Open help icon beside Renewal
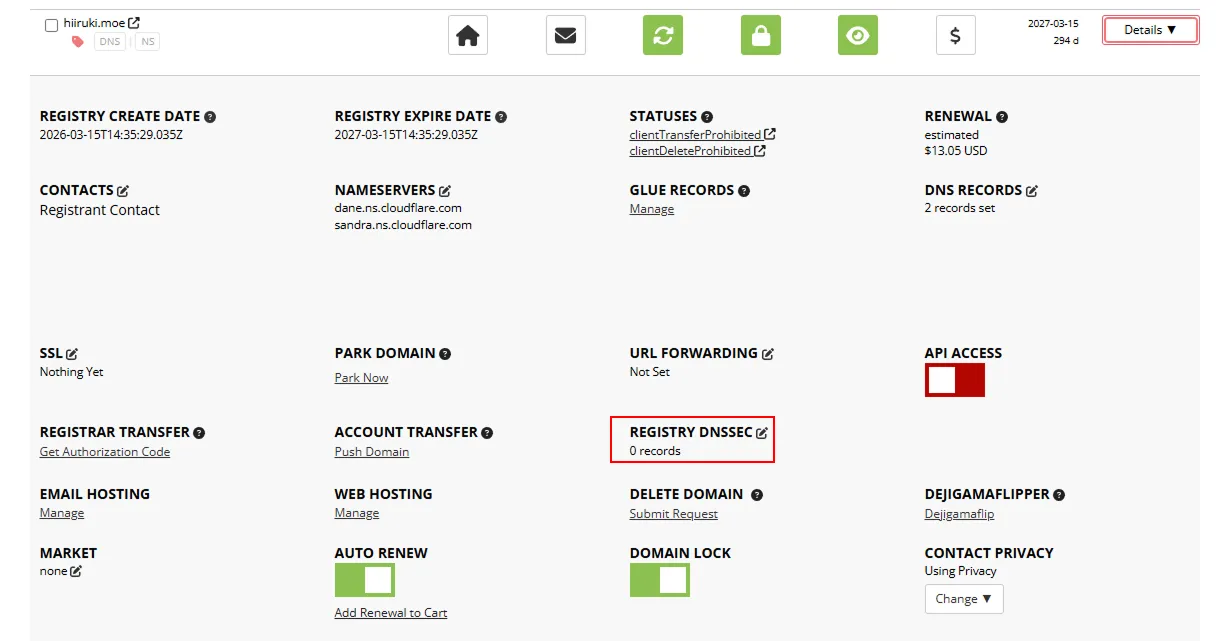Screen dimensions: 1220x641 point(1002,117)
